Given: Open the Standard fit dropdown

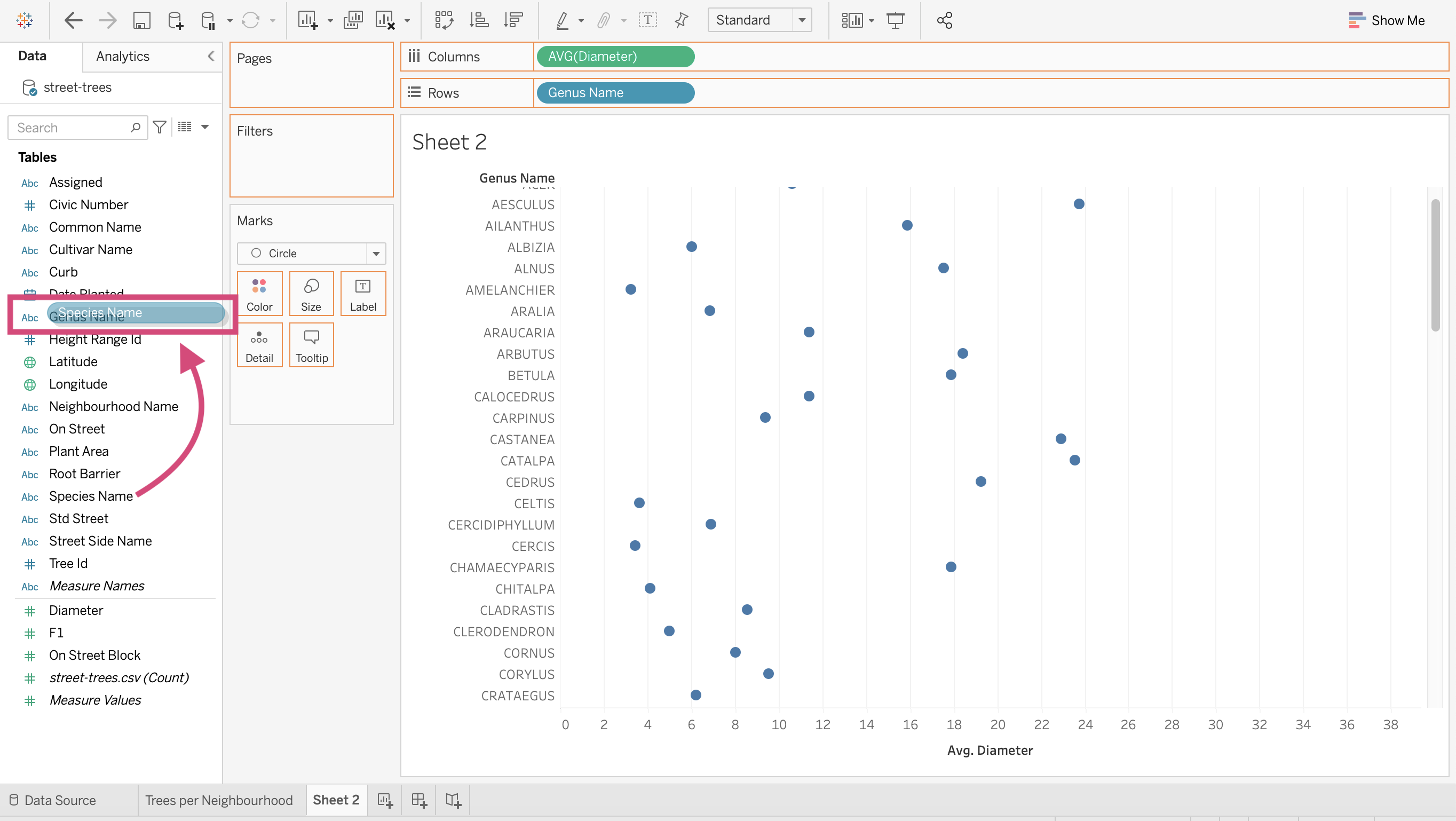Looking at the screenshot, I should pos(759,20).
